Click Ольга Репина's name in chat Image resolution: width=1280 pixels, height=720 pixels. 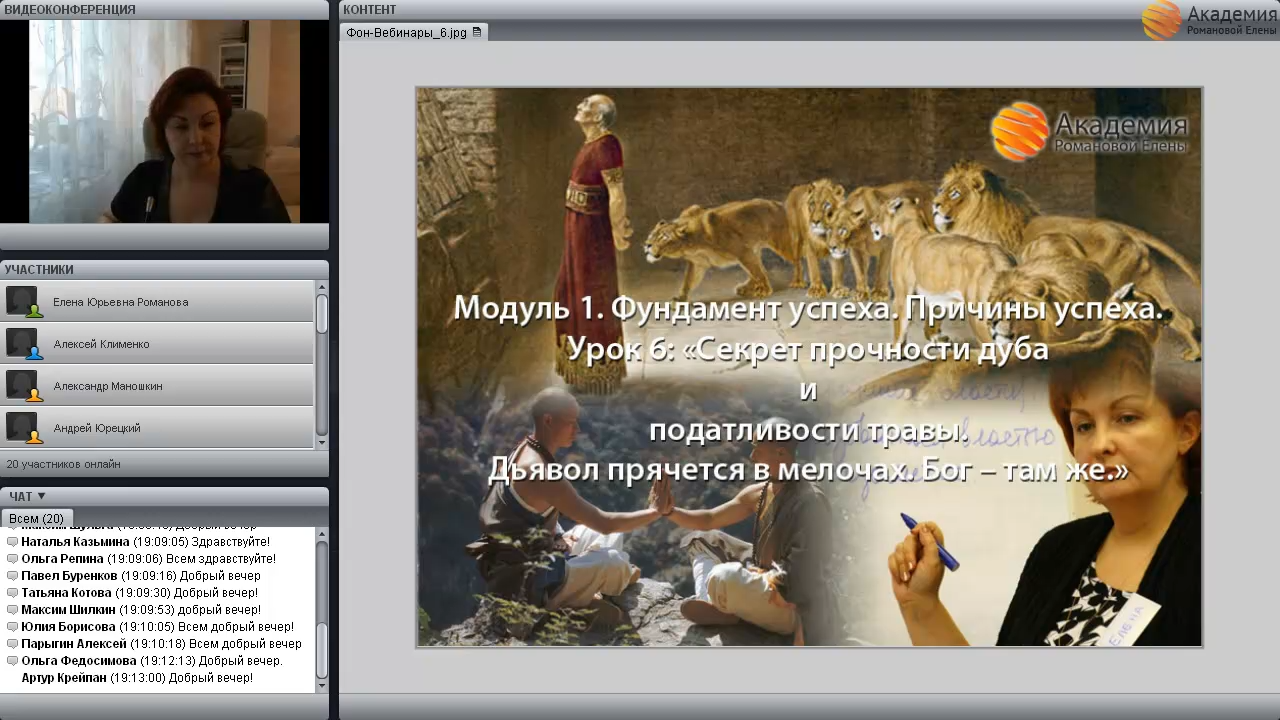pyautogui.click(x=63, y=559)
